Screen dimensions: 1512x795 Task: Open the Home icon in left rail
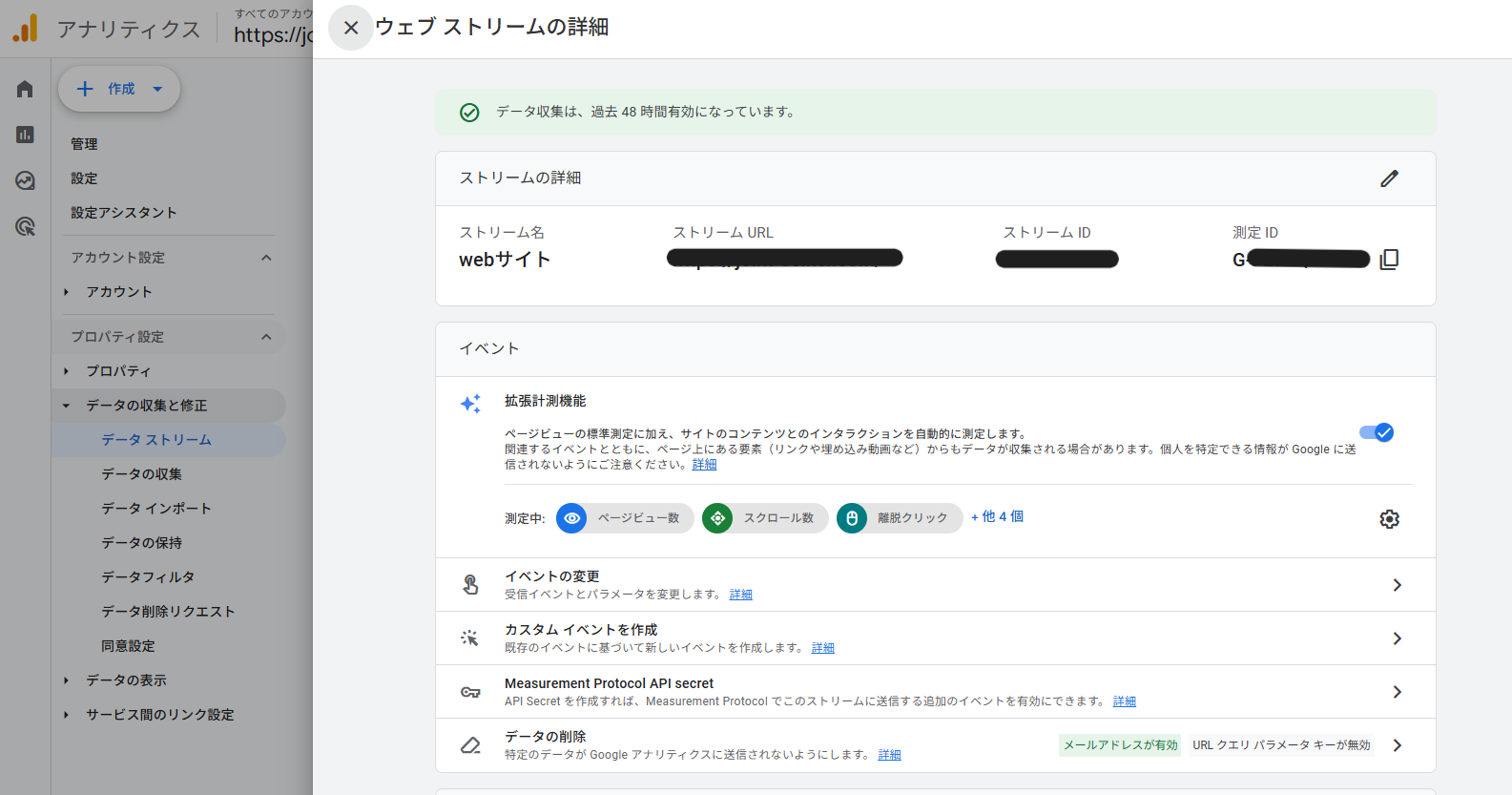[x=25, y=89]
